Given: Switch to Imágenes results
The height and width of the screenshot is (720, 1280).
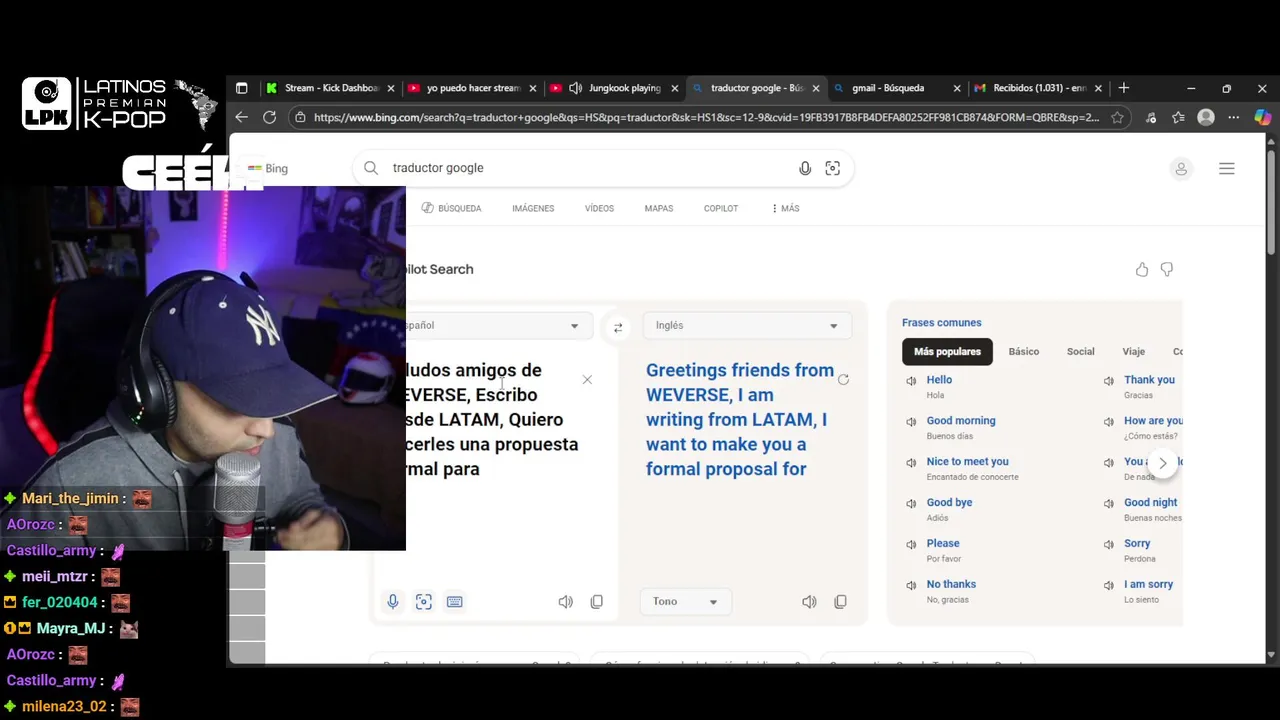Looking at the screenshot, I should pos(533,208).
